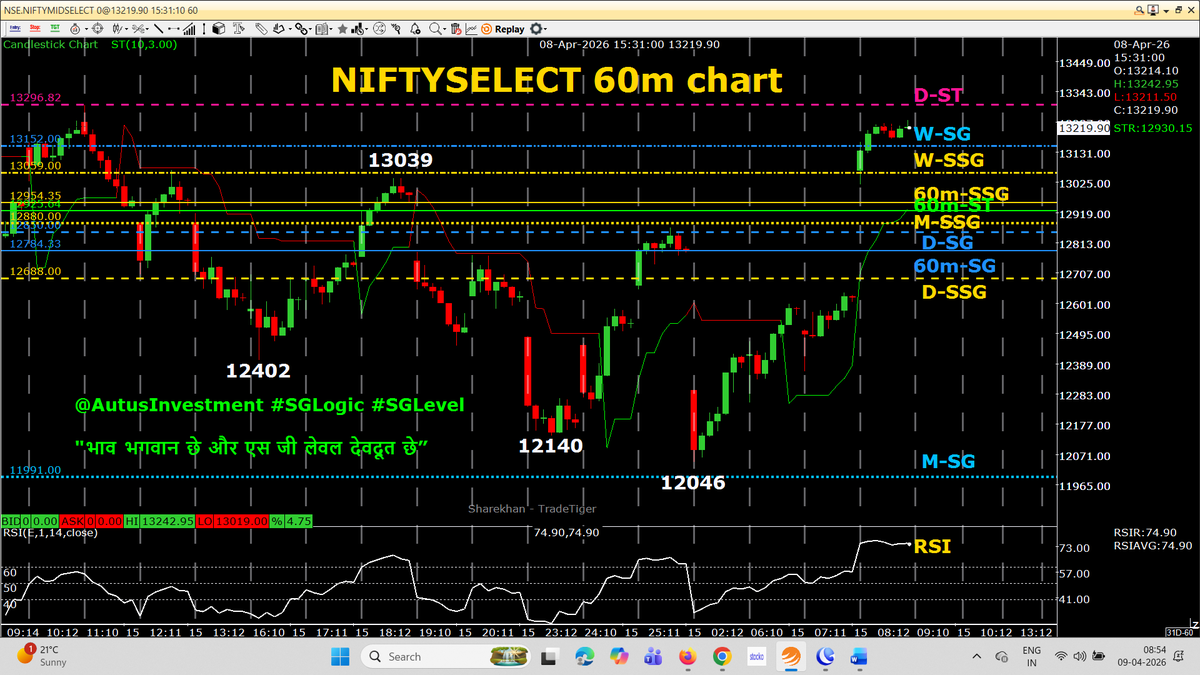1200x675 pixels.
Task: Click the W-SG level label
Action: pos(942,134)
